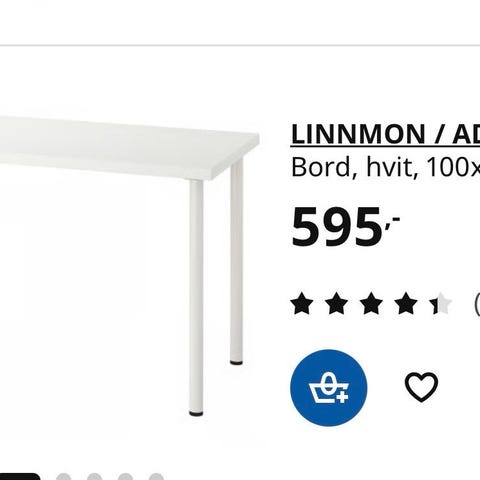Click the fourth rating star
The image size is (480, 480).
click(x=406, y=303)
